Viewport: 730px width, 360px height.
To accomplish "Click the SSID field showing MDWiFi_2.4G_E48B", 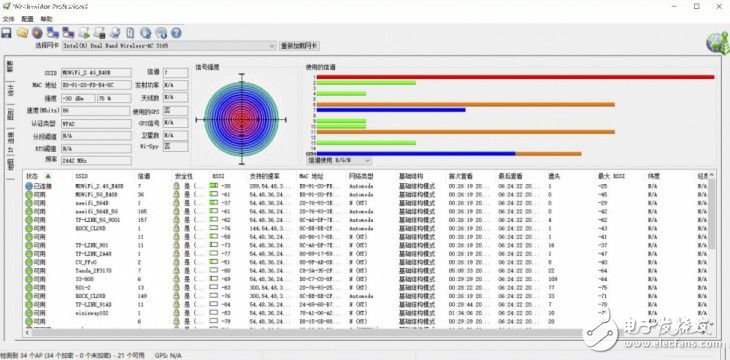I will (96, 73).
